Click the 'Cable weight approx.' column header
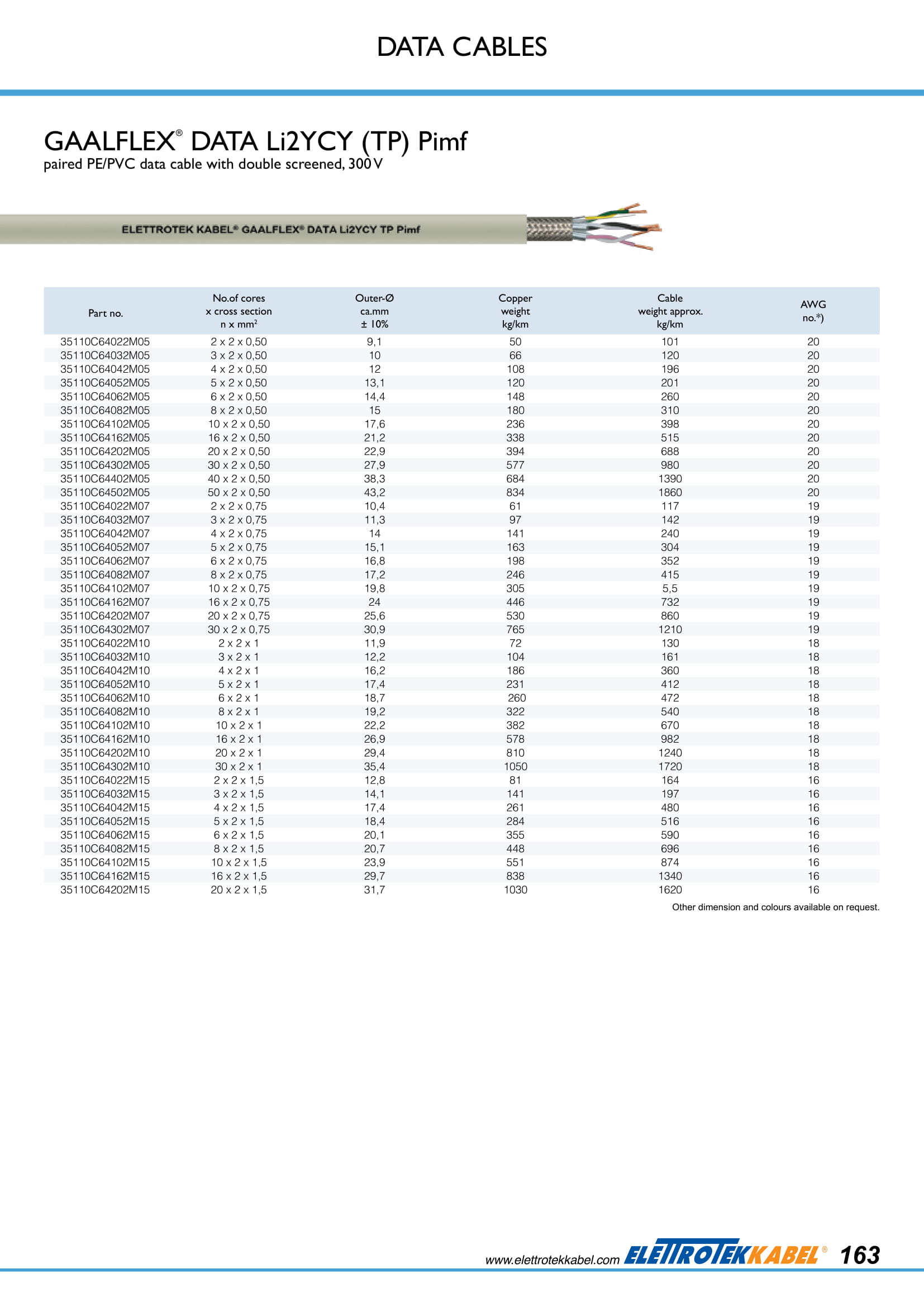The height and width of the screenshot is (1307, 924). (670, 311)
